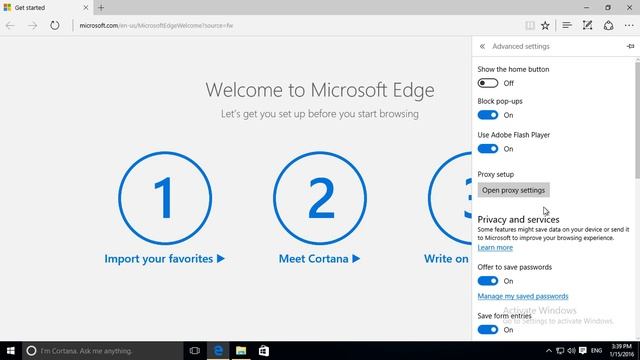Image resolution: width=640 pixels, height=360 pixels.
Task: Open the Store icon on taskbar
Action: 264,351
